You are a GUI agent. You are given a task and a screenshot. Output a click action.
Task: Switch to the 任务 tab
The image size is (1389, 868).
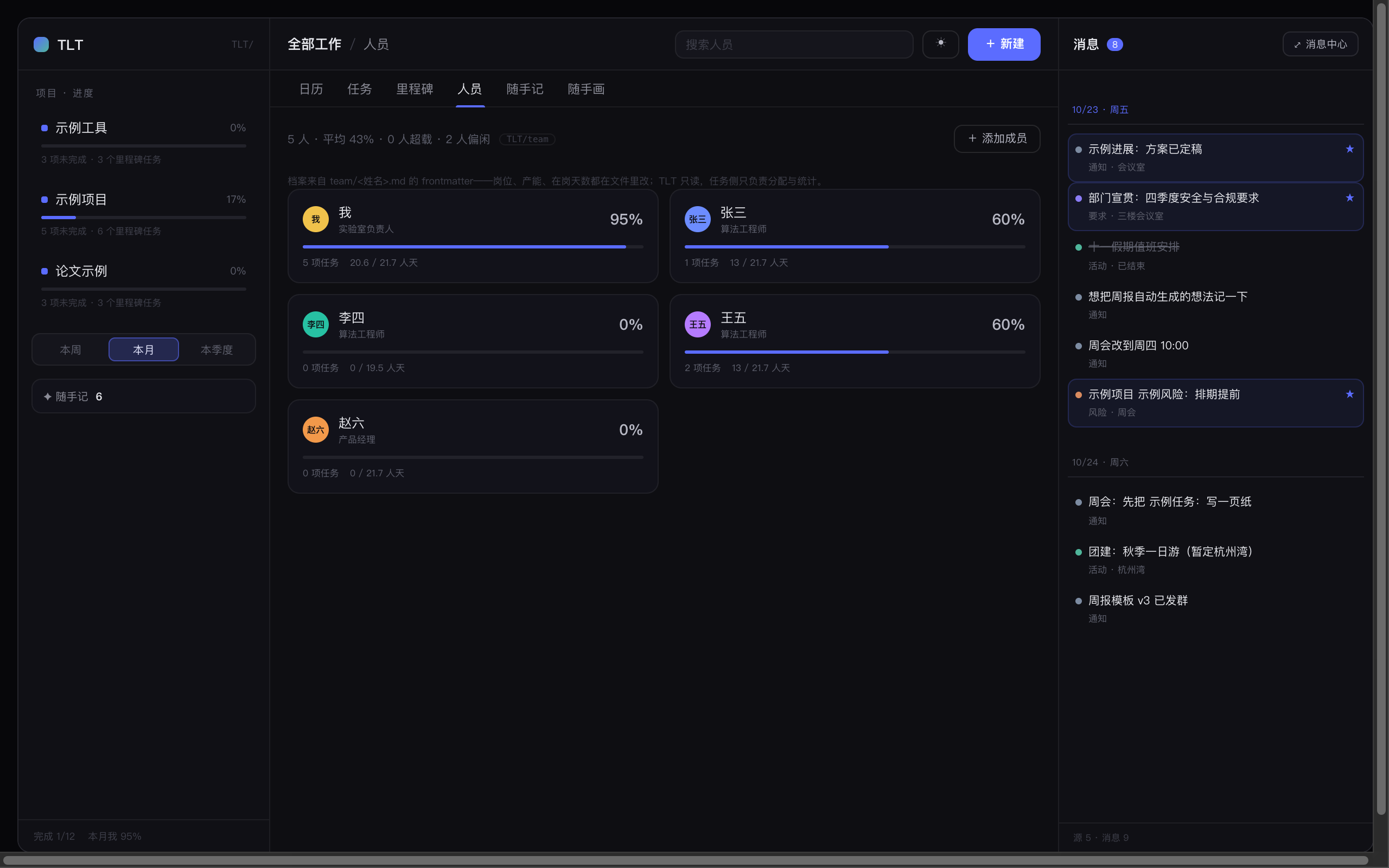point(359,89)
